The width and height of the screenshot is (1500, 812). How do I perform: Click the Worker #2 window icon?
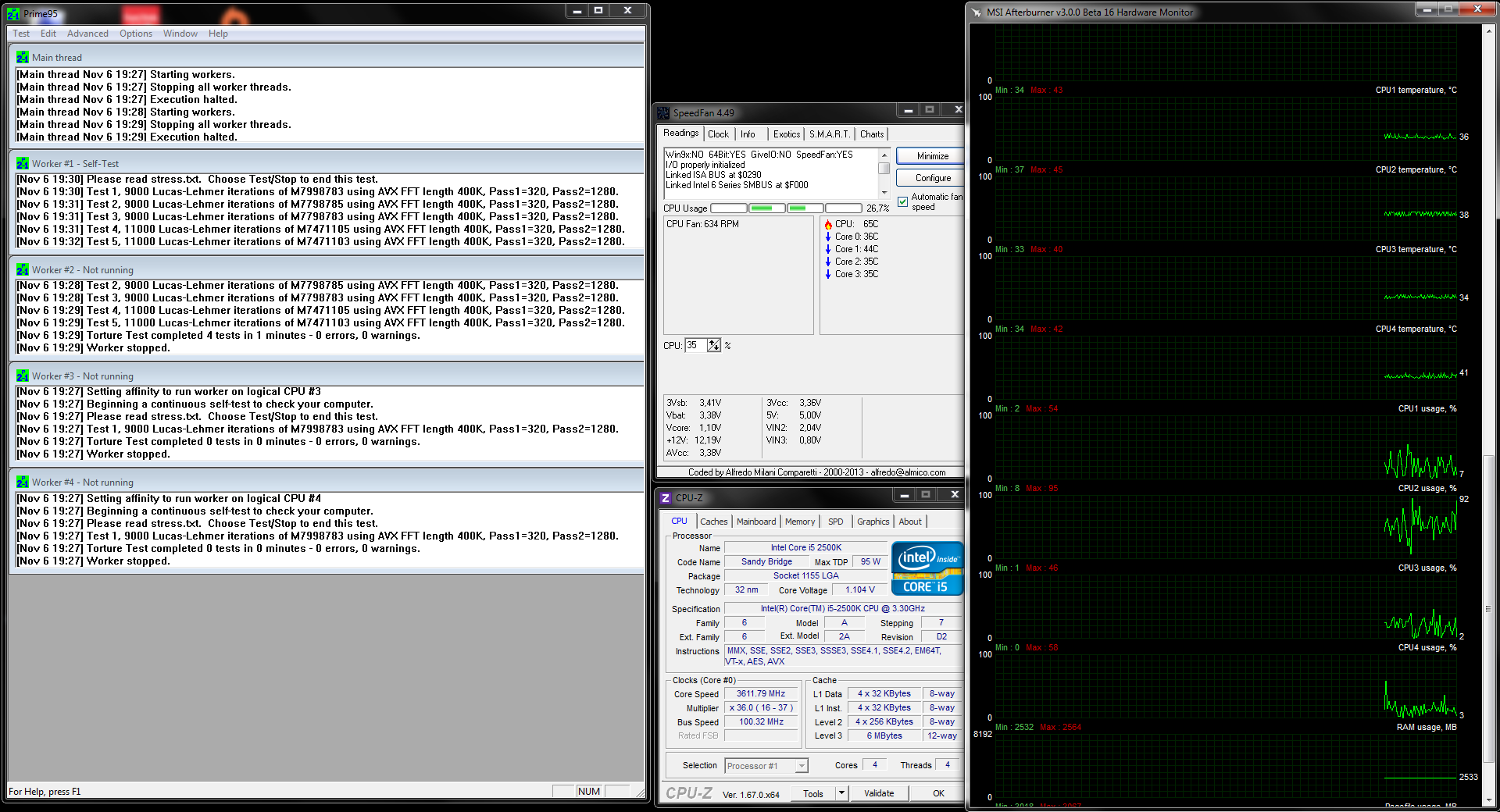point(23,269)
